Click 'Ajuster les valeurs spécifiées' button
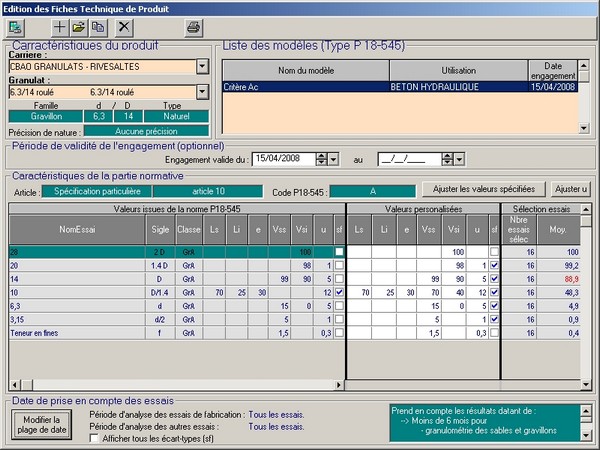Image resolution: width=600 pixels, height=450 pixels. click(x=484, y=189)
